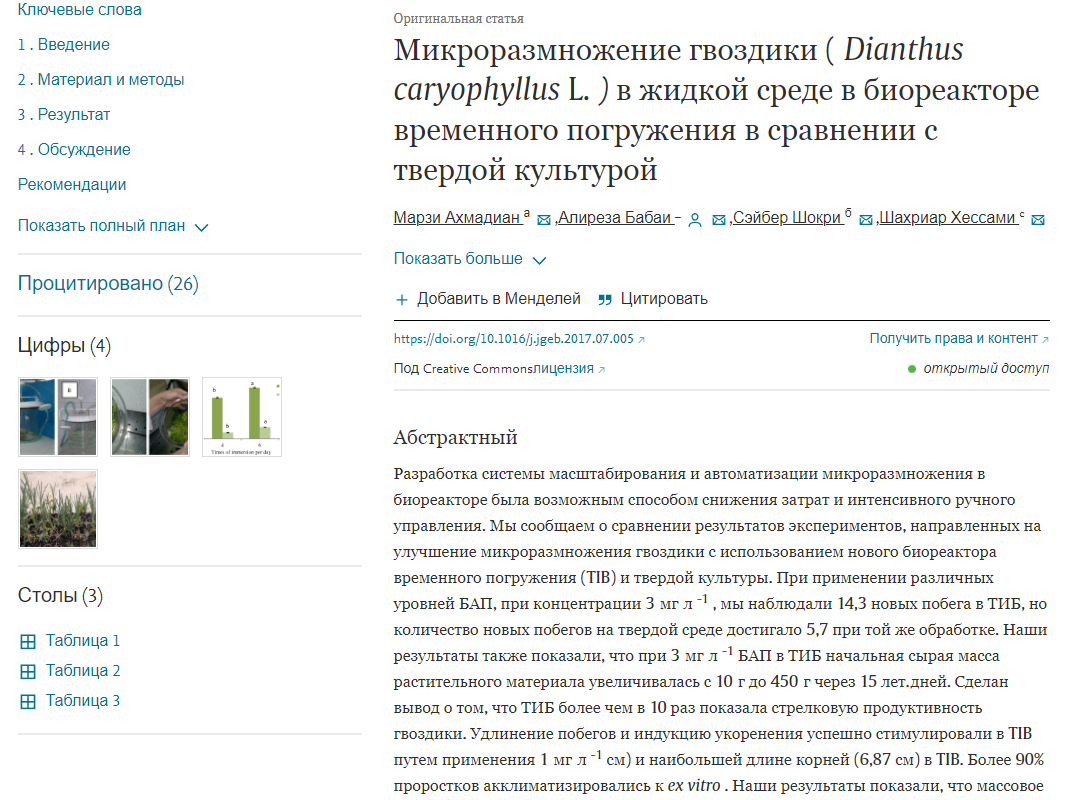Expand Показать больше authors list
The width and height of the screenshot is (1068, 800).
pyautogui.click(x=470, y=259)
